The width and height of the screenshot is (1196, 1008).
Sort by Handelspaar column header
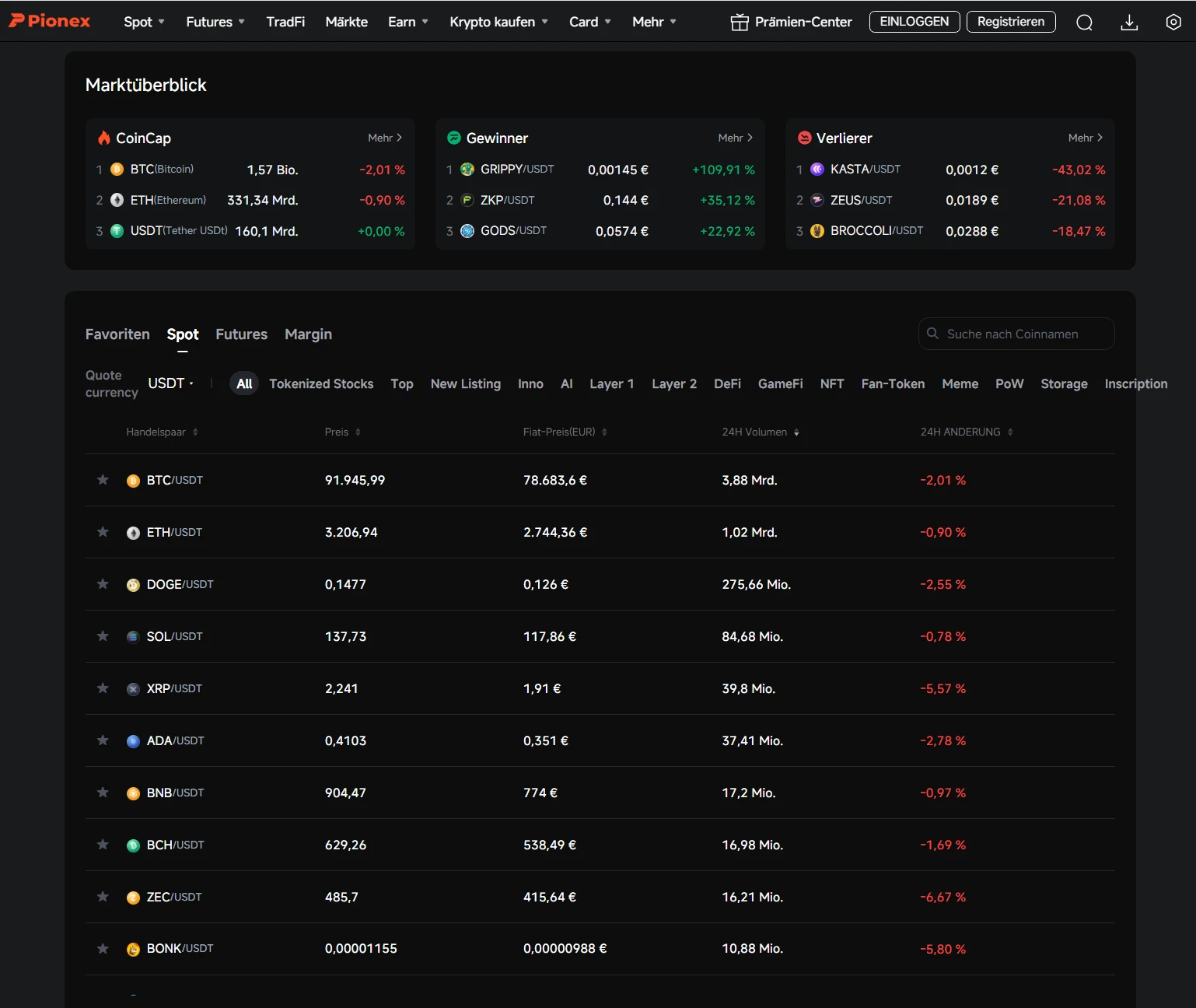tap(162, 432)
